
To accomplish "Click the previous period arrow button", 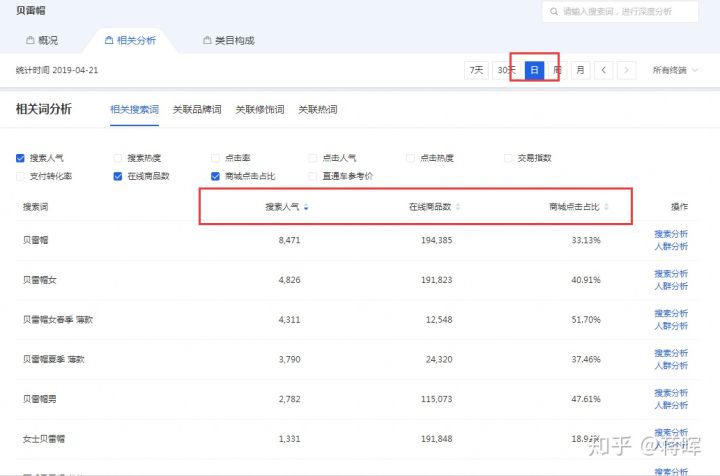I will [603, 70].
